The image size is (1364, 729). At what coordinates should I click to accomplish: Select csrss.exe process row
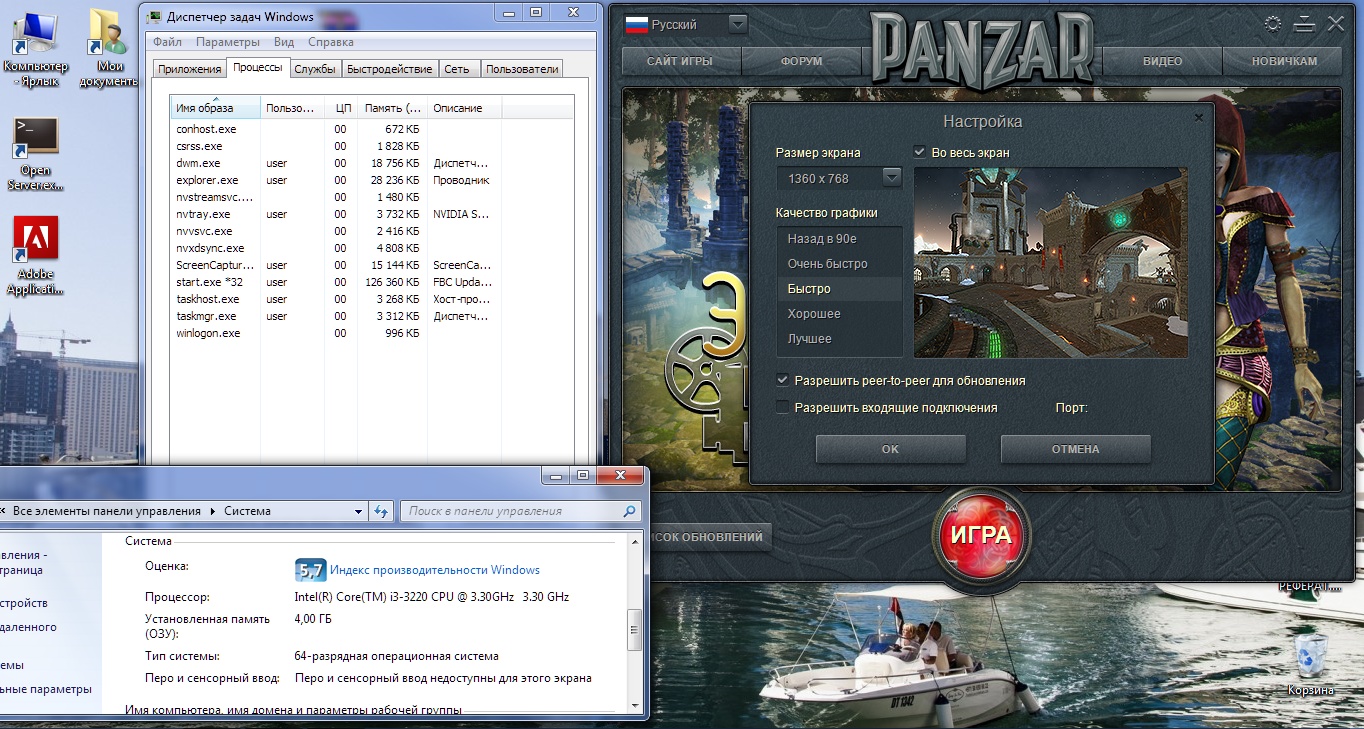[372, 146]
